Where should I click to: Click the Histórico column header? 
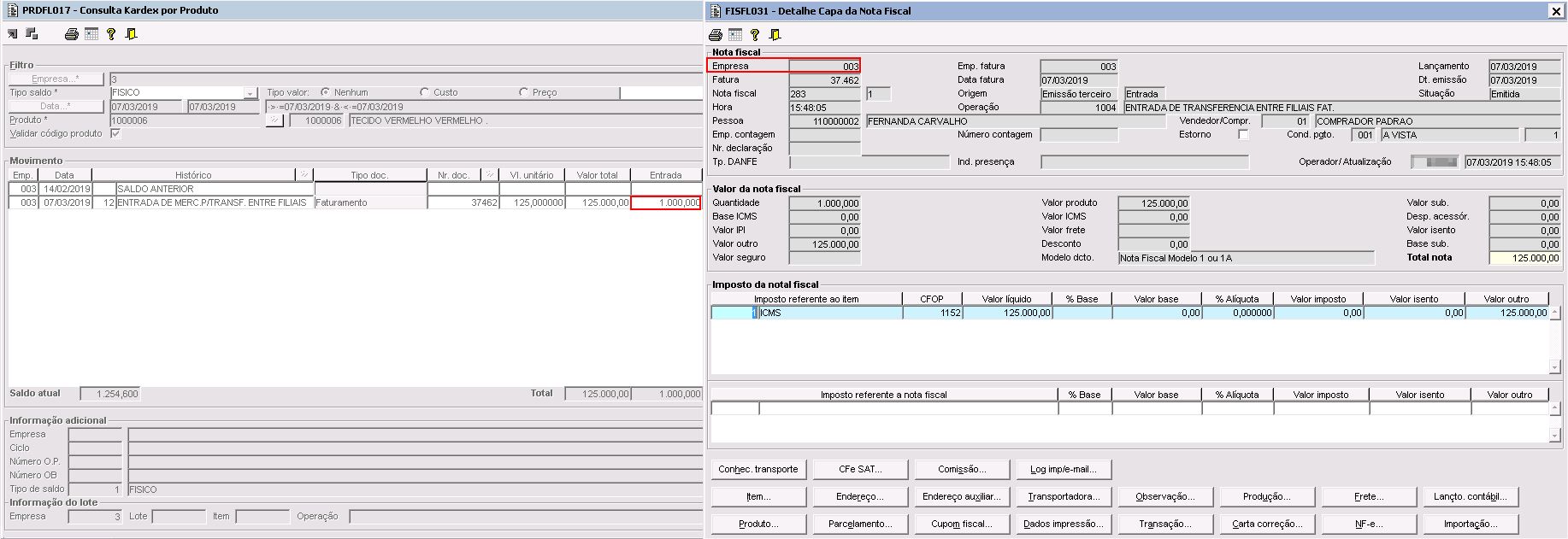193,175
